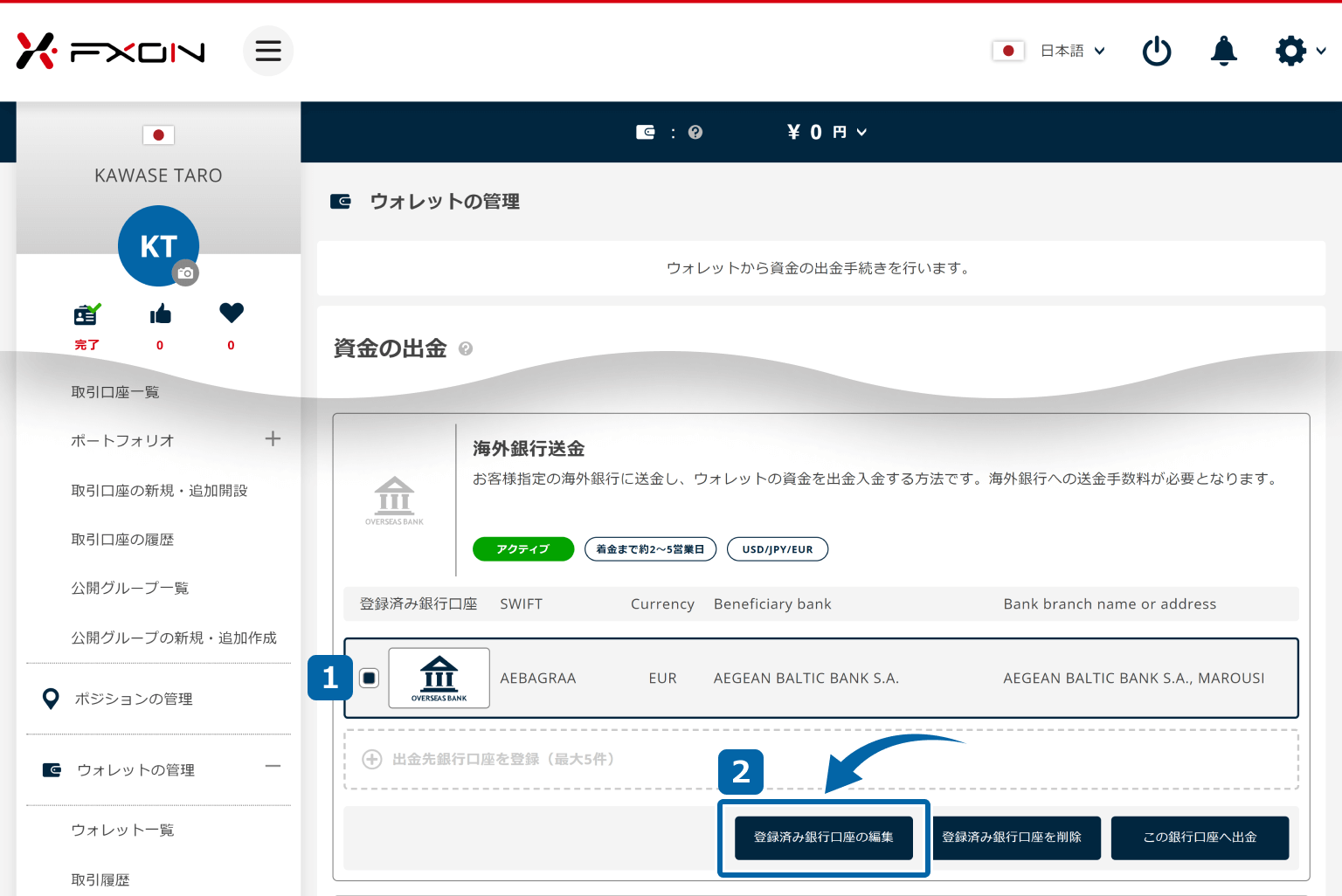Open 取引口座一覧 in sidebar
The image size is (1342, 896).
(115, 392)
